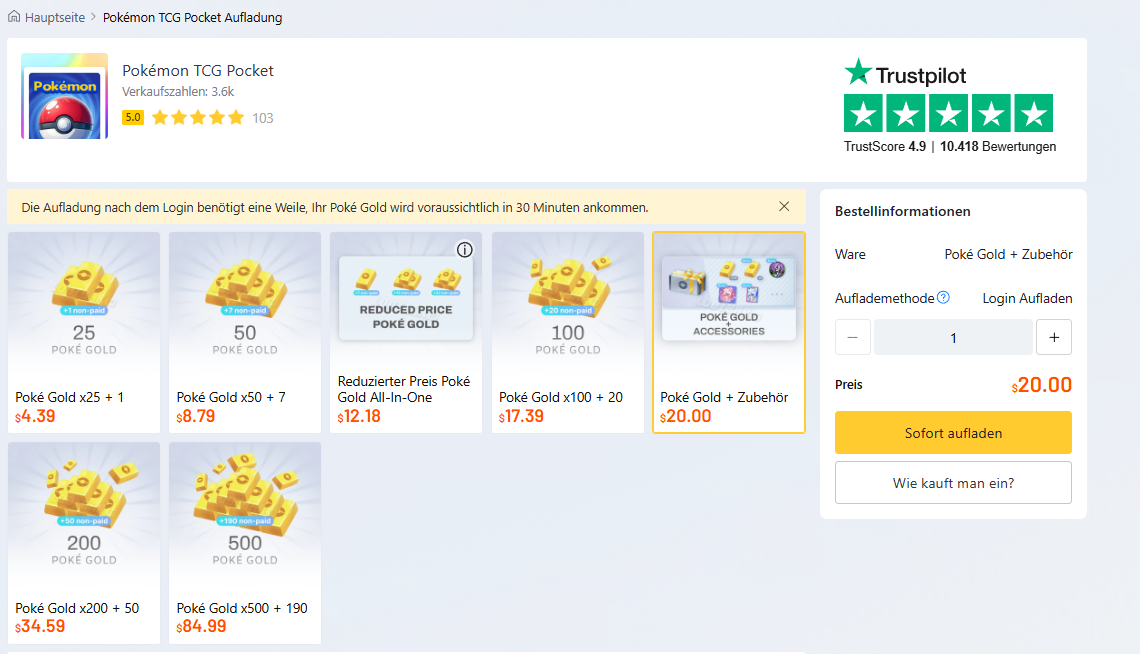The image size is (1140, 654).
Task: Select the Poké Gold x200 + 50 pack
Action: (x=84, y=543)
